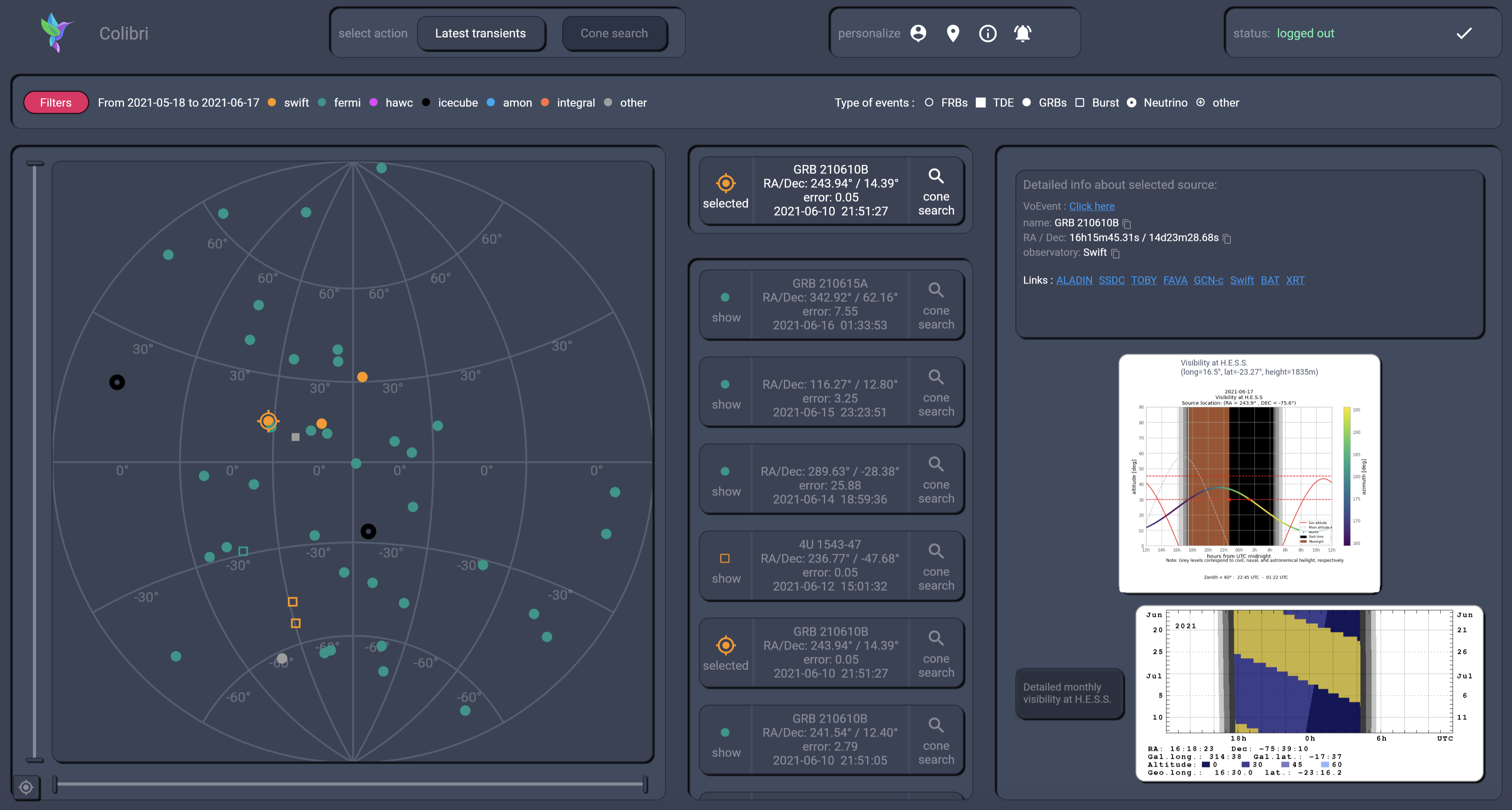The width and height of the screenshot is (1512, 810).
Task: Open the H.E.S.S. daily visibility plot thumbnail
Action: (x=1249, y=473)
